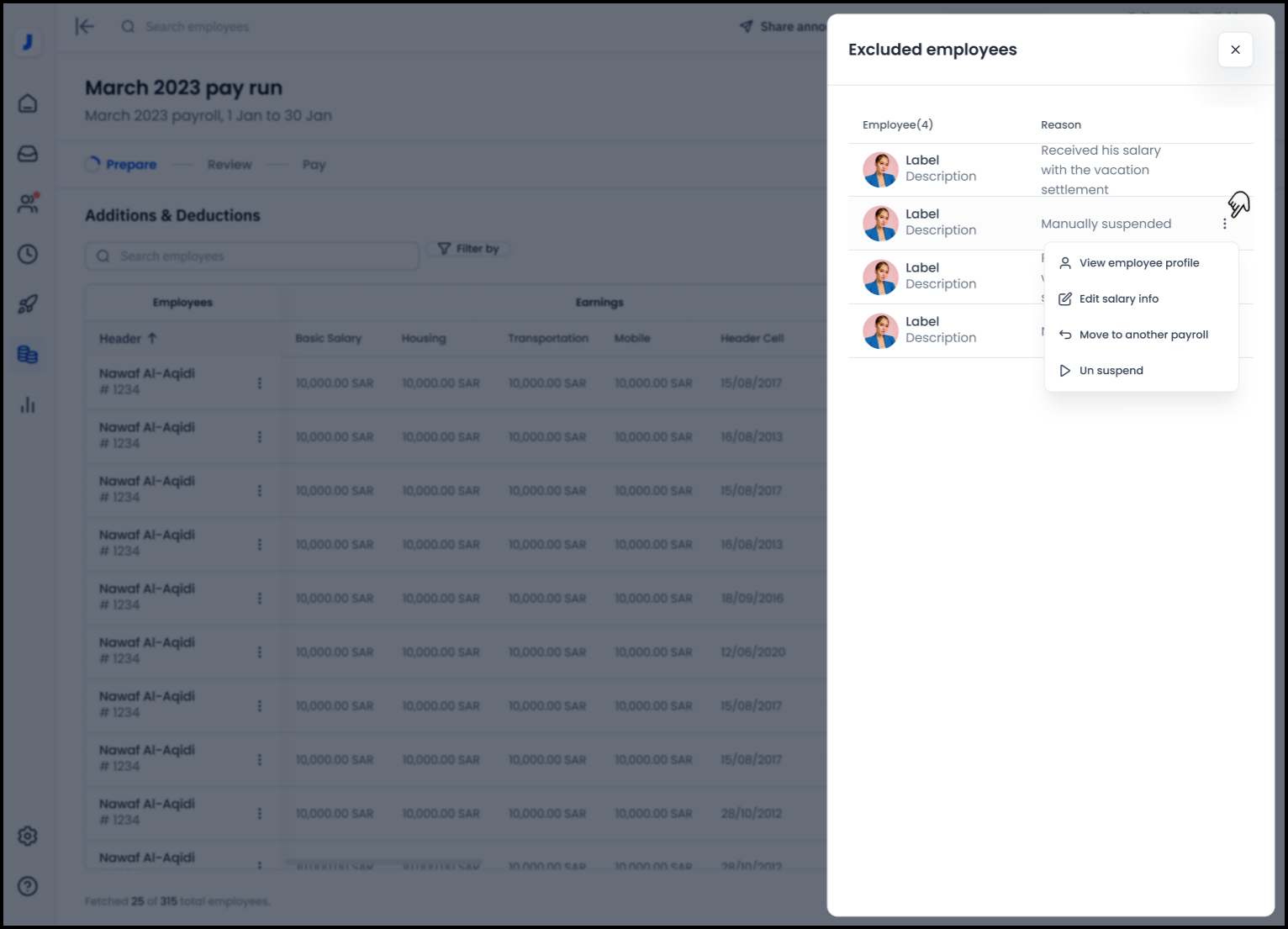This screenshot has width=1288, height=929.
Task: Open the payroll coins icon in sidebar
Action: click(x=28, y=355)
